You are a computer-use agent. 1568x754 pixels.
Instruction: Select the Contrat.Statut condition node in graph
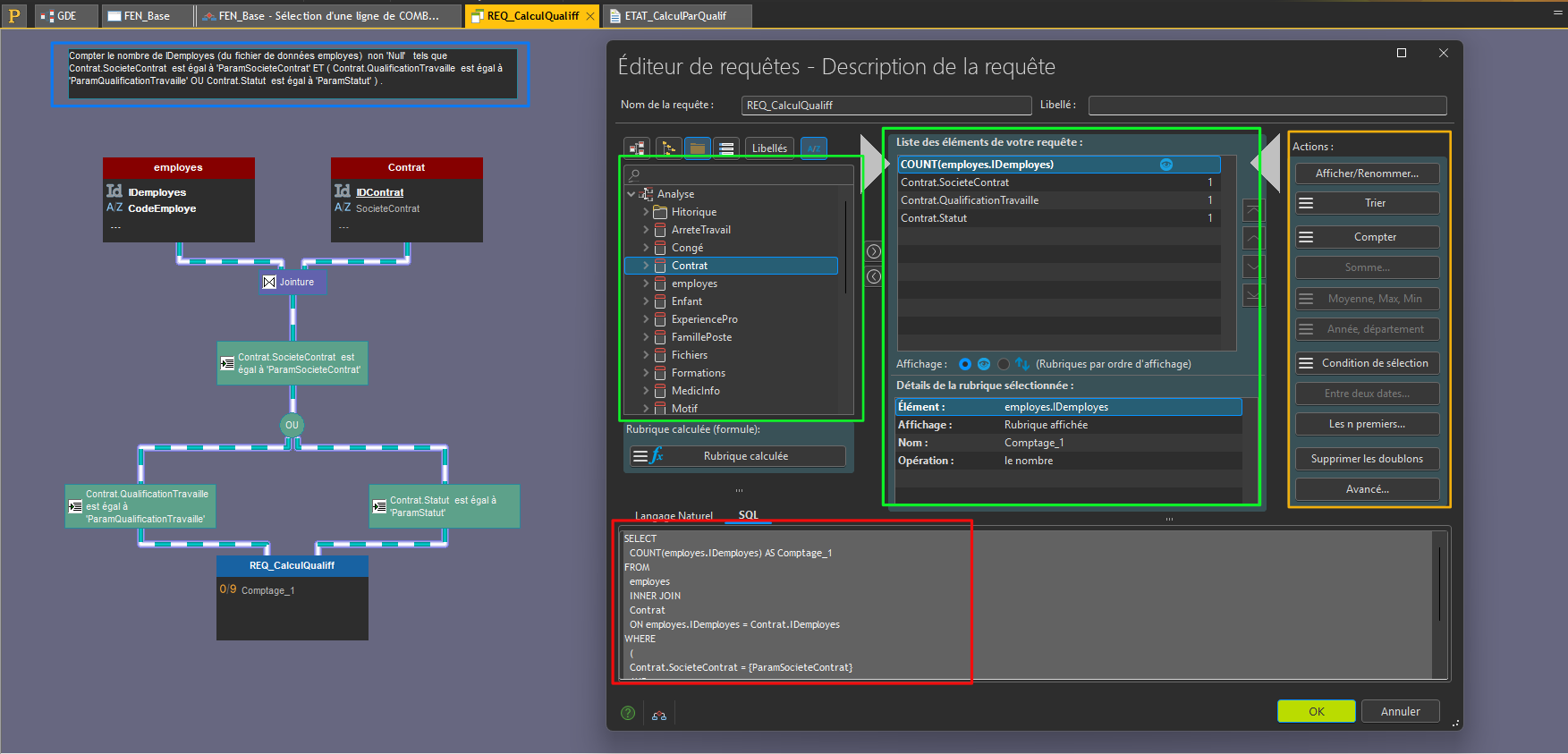[445, 506]
